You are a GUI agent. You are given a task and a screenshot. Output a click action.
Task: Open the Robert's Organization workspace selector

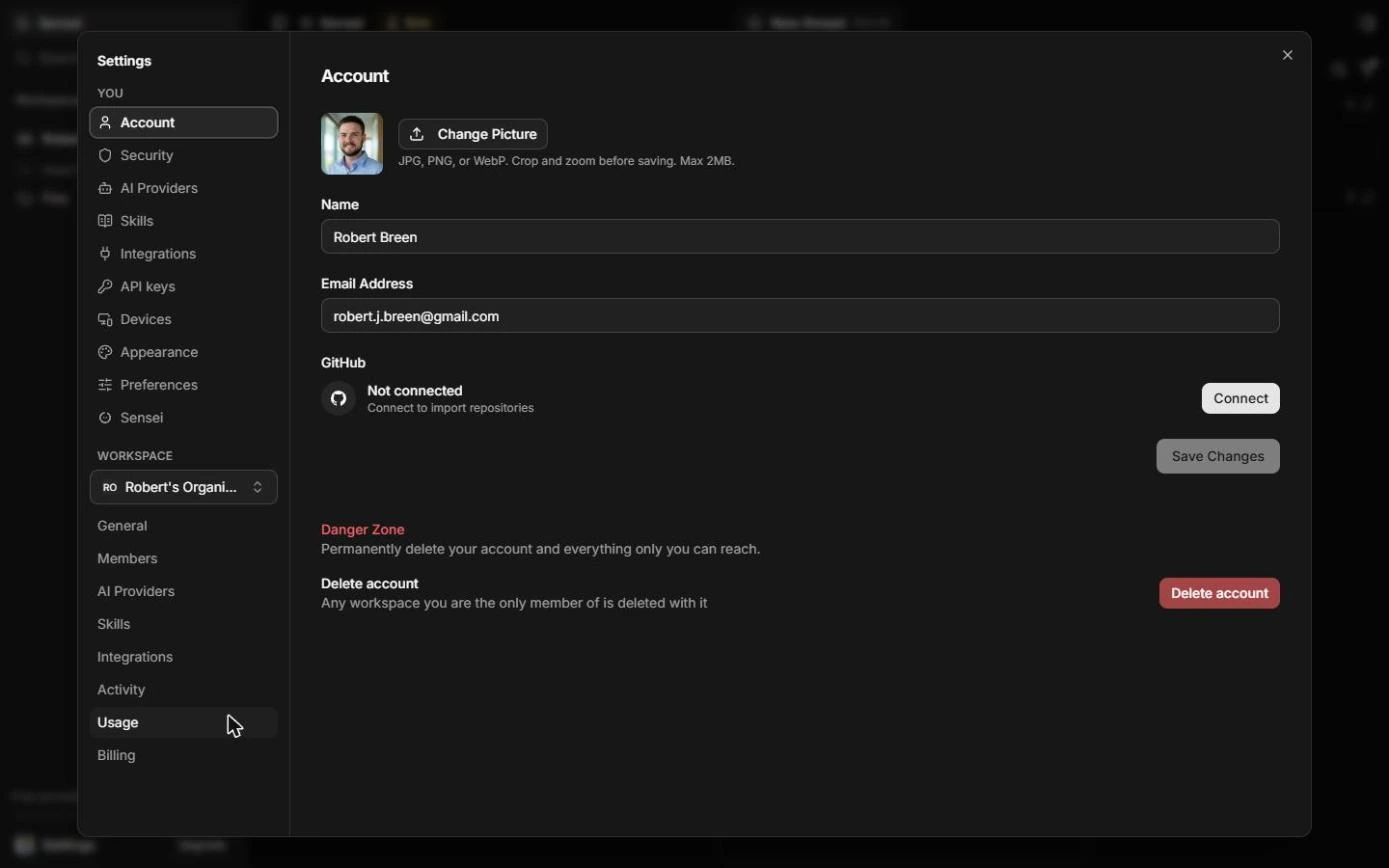(183, 488)
